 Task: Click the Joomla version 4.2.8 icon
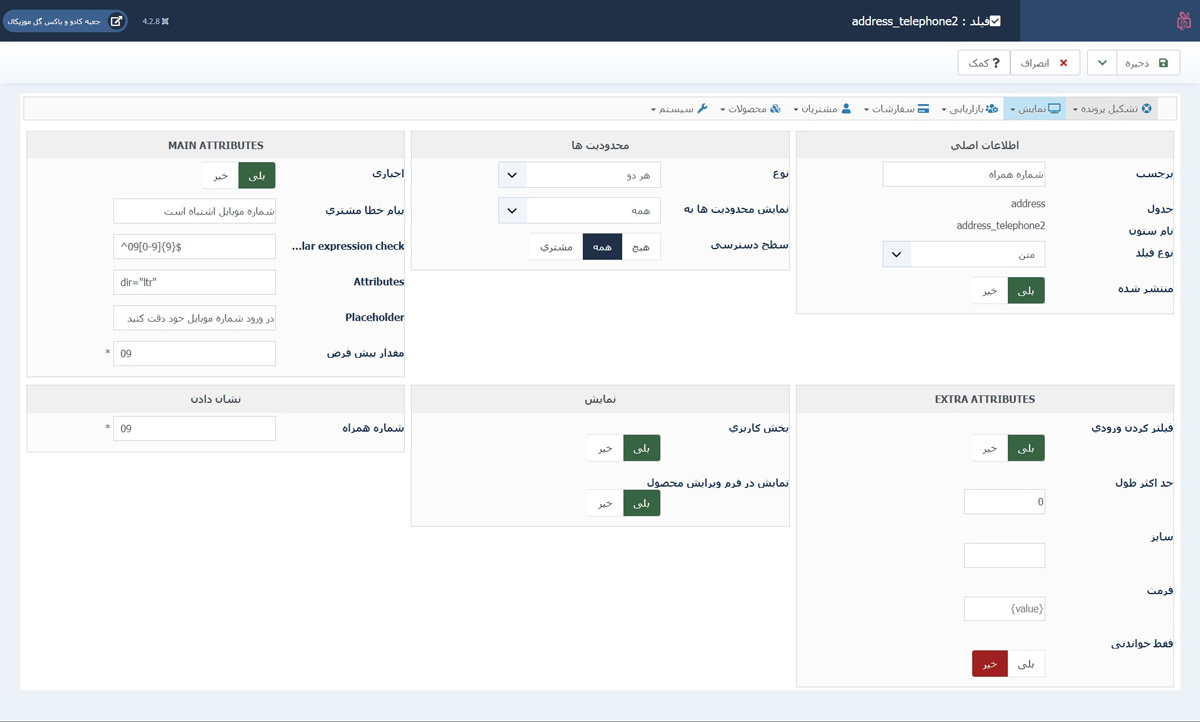pos(155,21)
